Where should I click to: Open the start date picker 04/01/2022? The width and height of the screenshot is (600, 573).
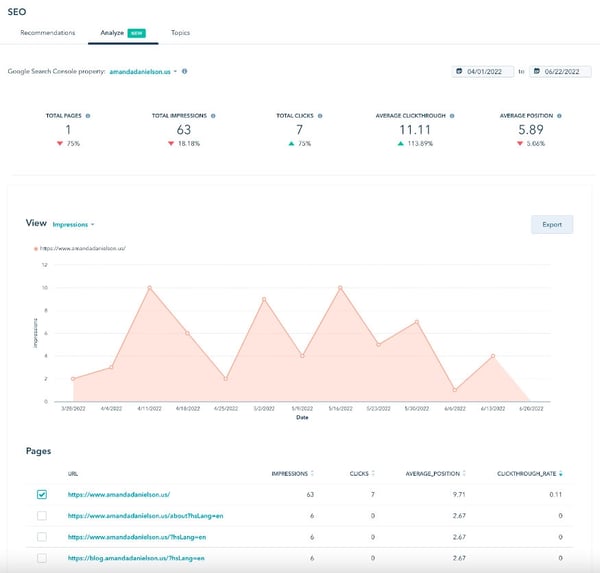click(483, 72)
